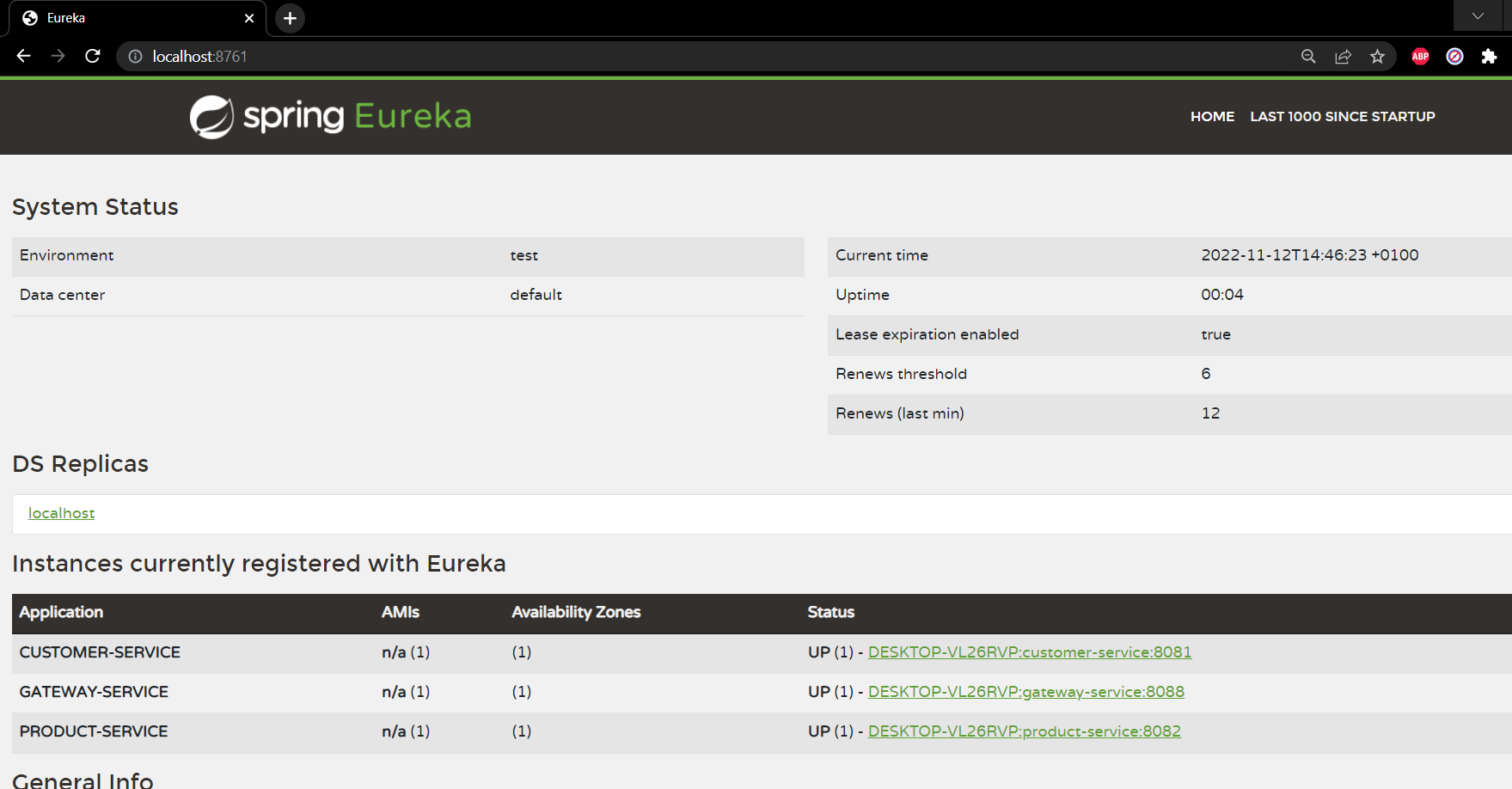Open the product-service:8082 instance link
The height and width of the screenshot is (789, 1512).
(1024, 731)
